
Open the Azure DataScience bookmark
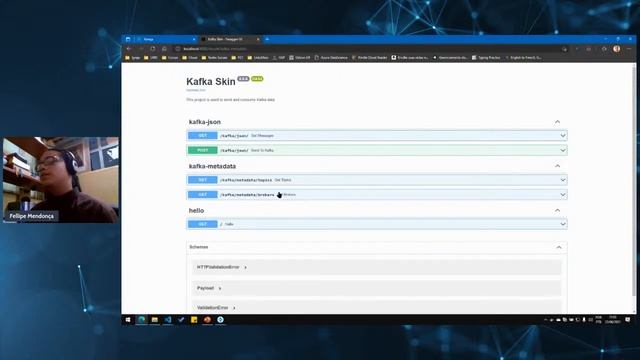pos(331,58)
